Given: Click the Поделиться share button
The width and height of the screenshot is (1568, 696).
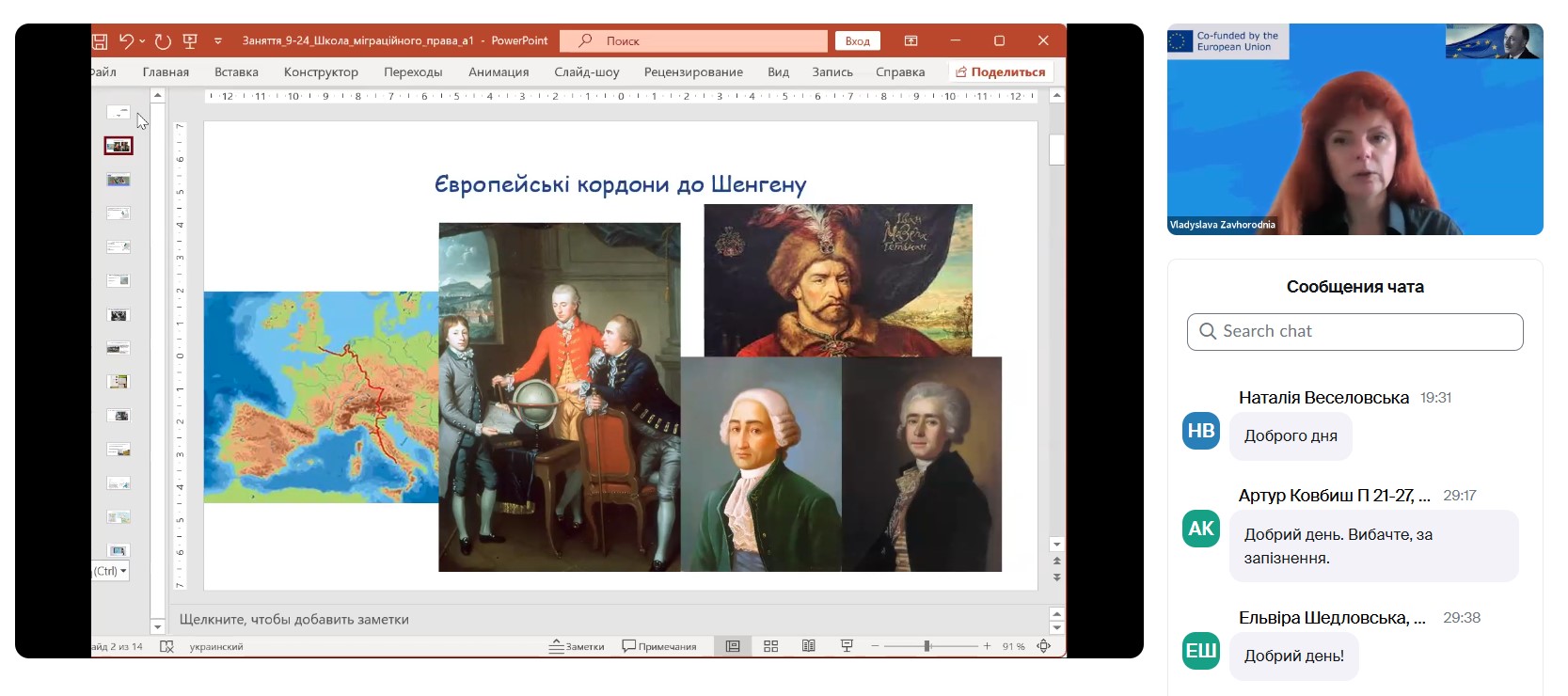Looking at the screenshot, I should 1000,71.
